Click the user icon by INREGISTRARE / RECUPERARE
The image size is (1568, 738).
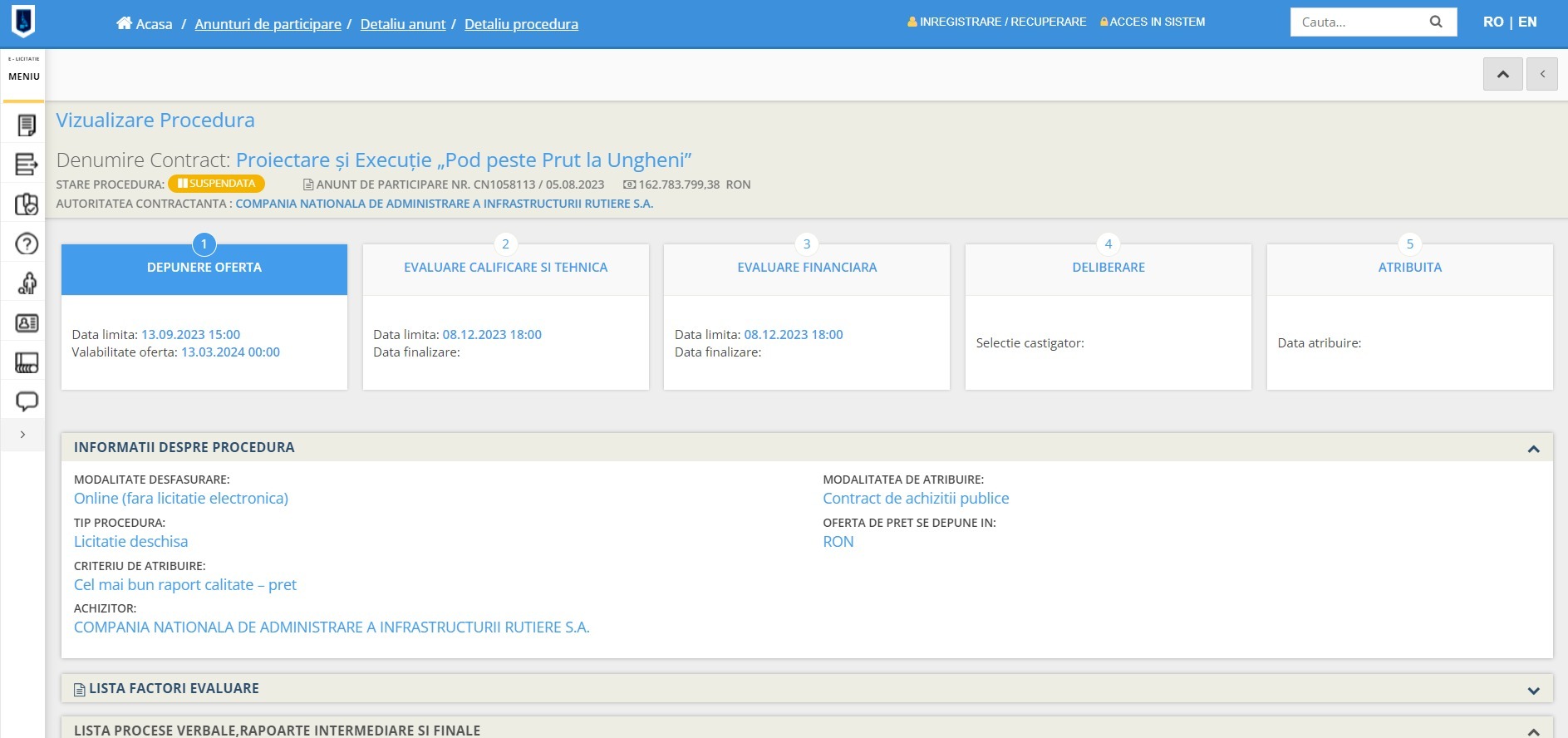point(912,22)
